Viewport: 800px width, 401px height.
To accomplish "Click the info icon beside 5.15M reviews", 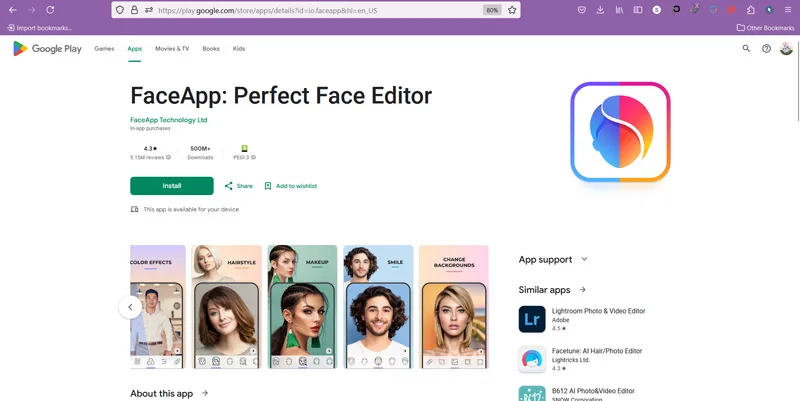I will (168, 158).
